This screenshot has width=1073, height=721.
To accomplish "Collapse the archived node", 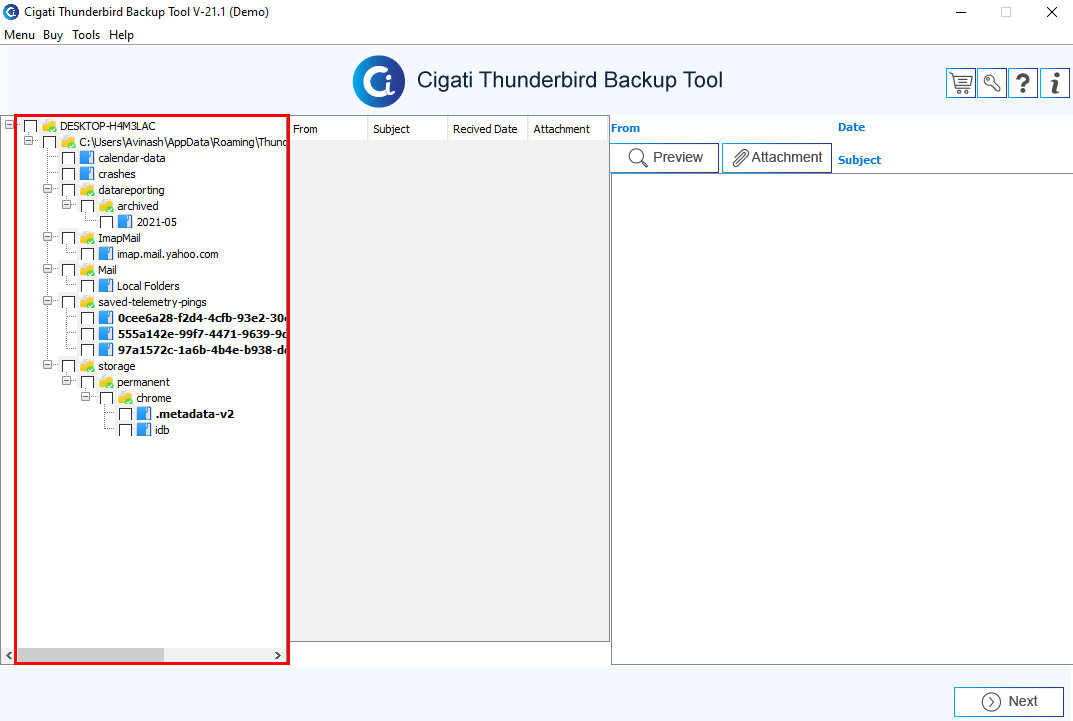I will [x=66, y=205].
